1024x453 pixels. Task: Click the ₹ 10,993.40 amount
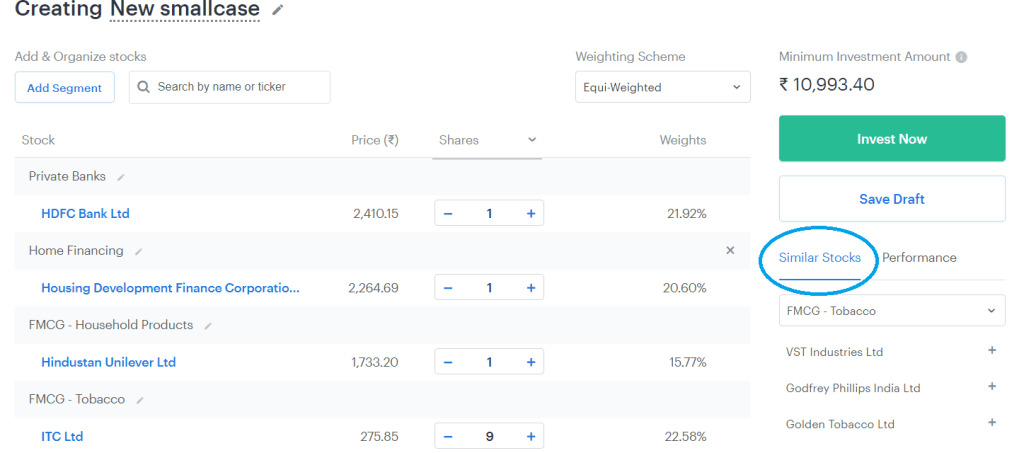point(827,85)
